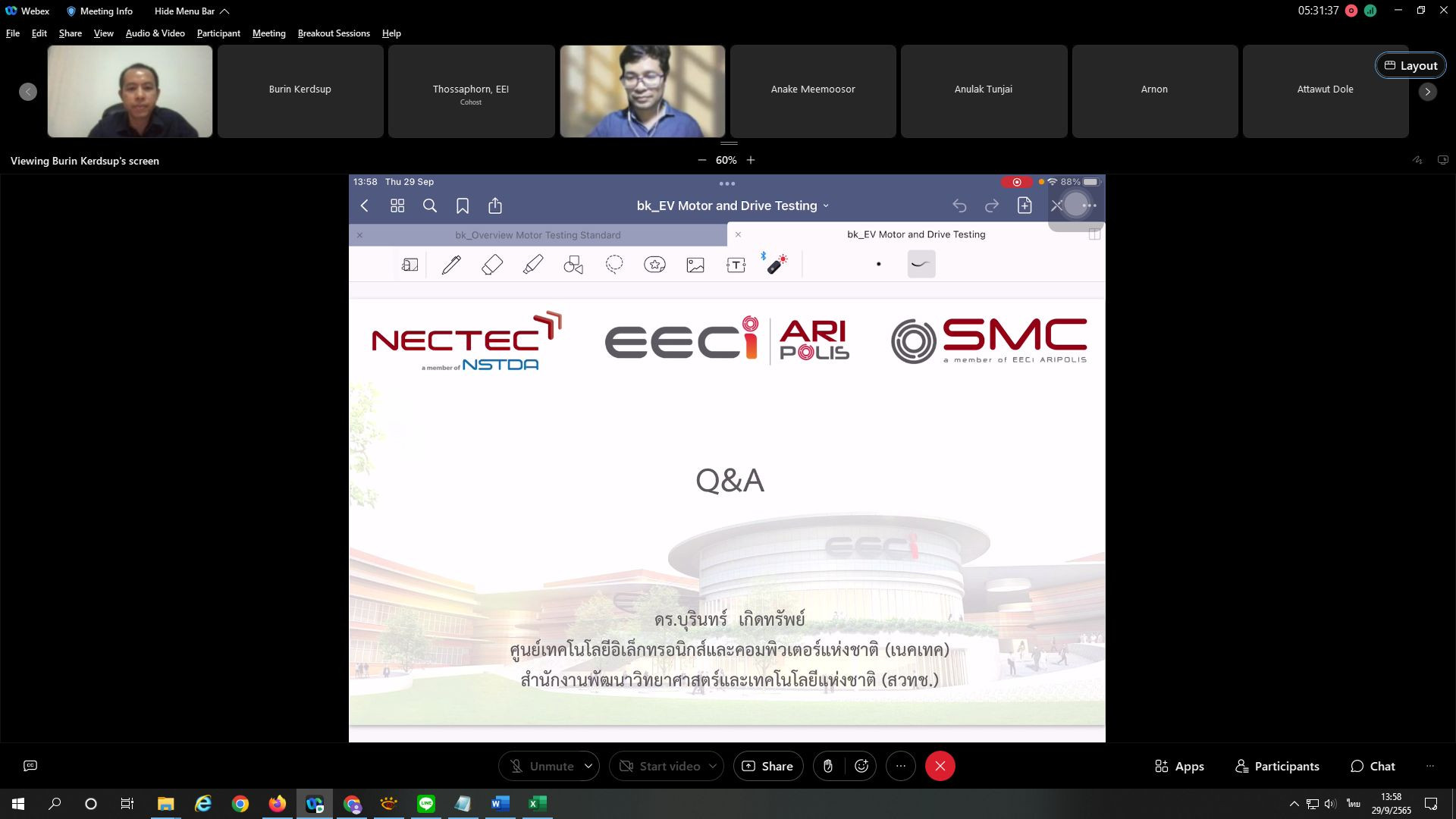This screenshot has height=819, width=1456.
Task: Open the Participant menu
Action: pyautogui.click(x=218, y=33)
